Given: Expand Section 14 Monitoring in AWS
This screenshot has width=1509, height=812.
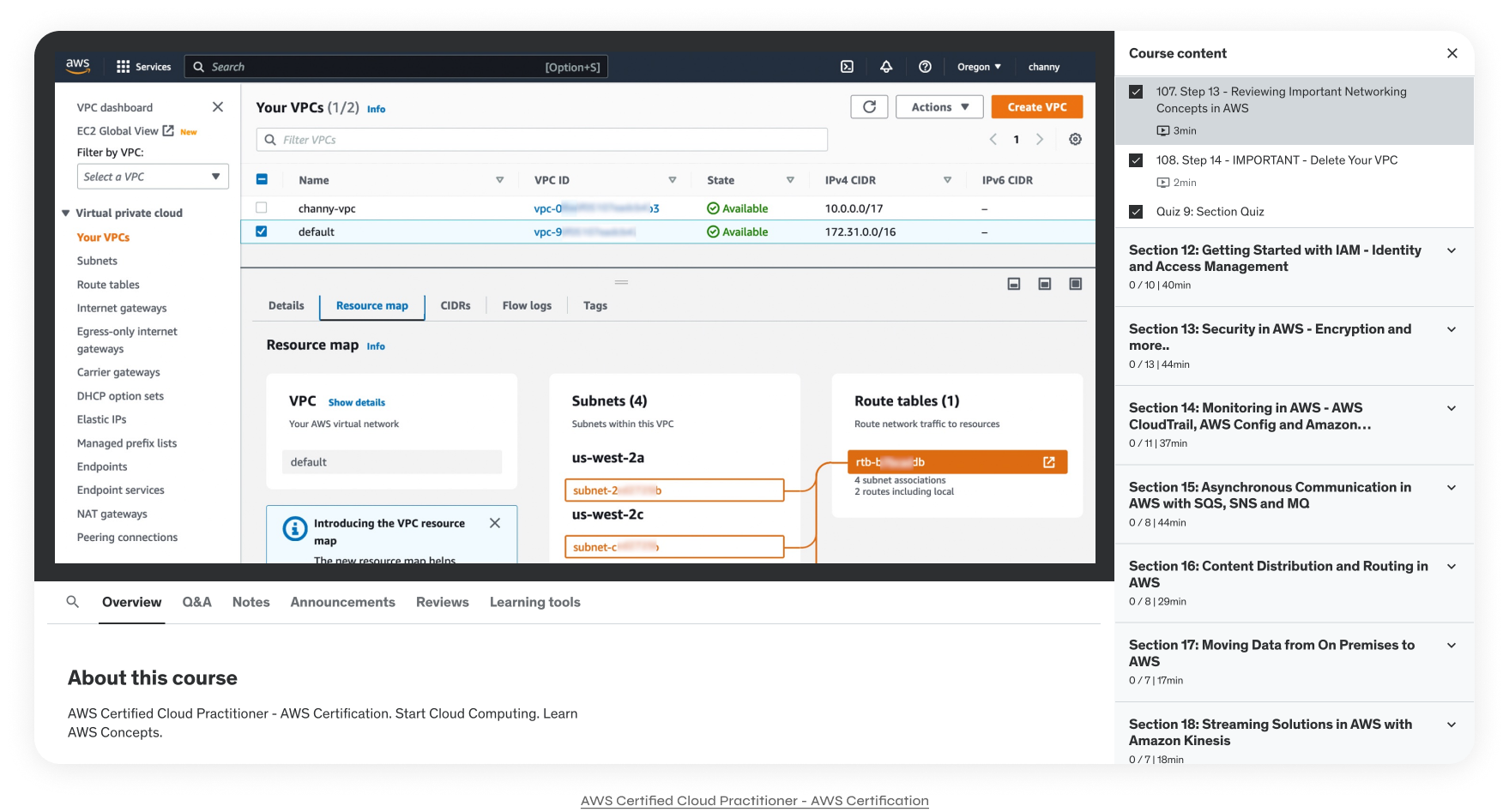Looking at the screenshot, I should click(1452, 408).
